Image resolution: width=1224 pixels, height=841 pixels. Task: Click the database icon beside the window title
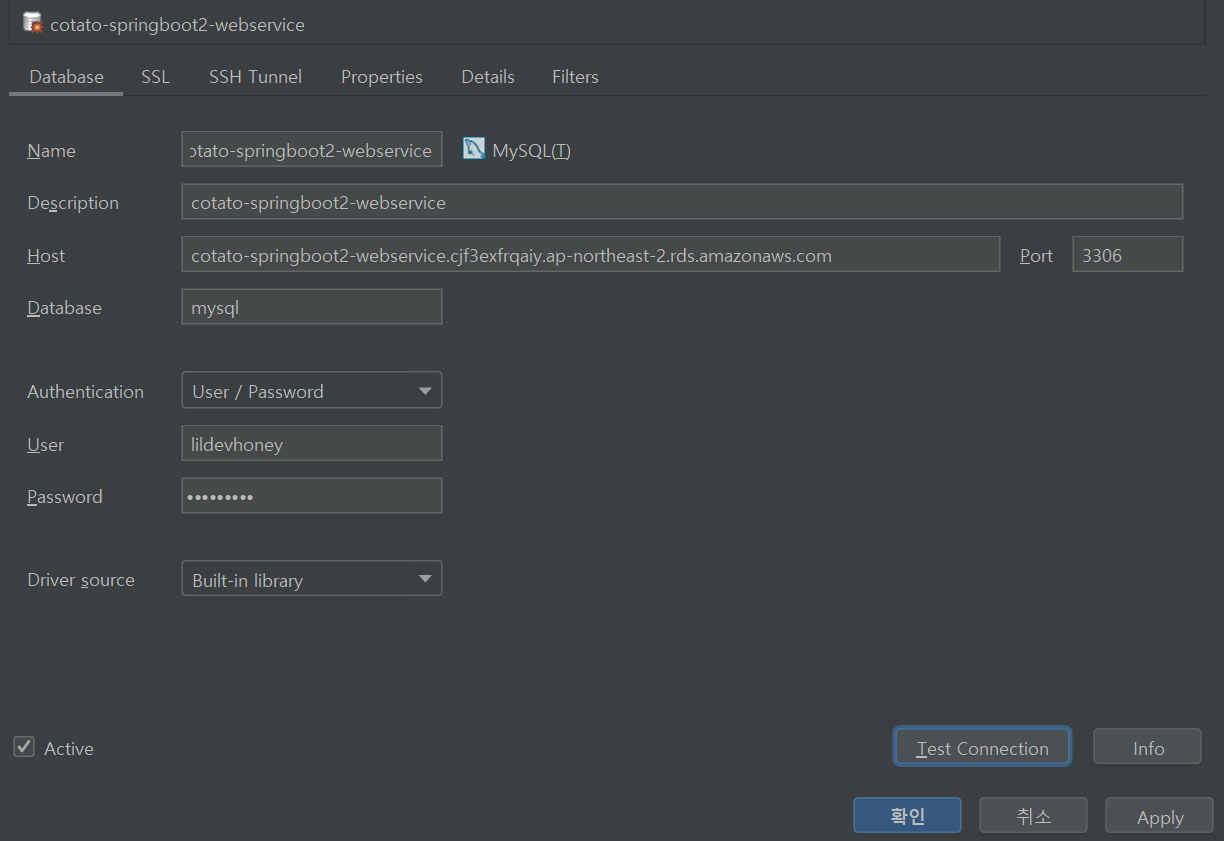[32, 22]
